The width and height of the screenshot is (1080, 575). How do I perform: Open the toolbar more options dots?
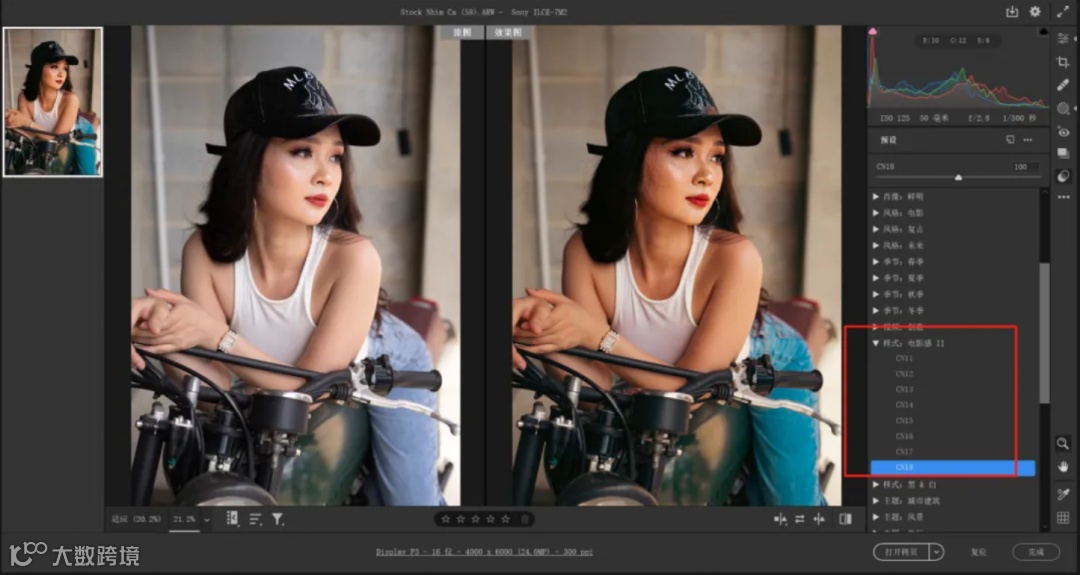pos(1063,198)
